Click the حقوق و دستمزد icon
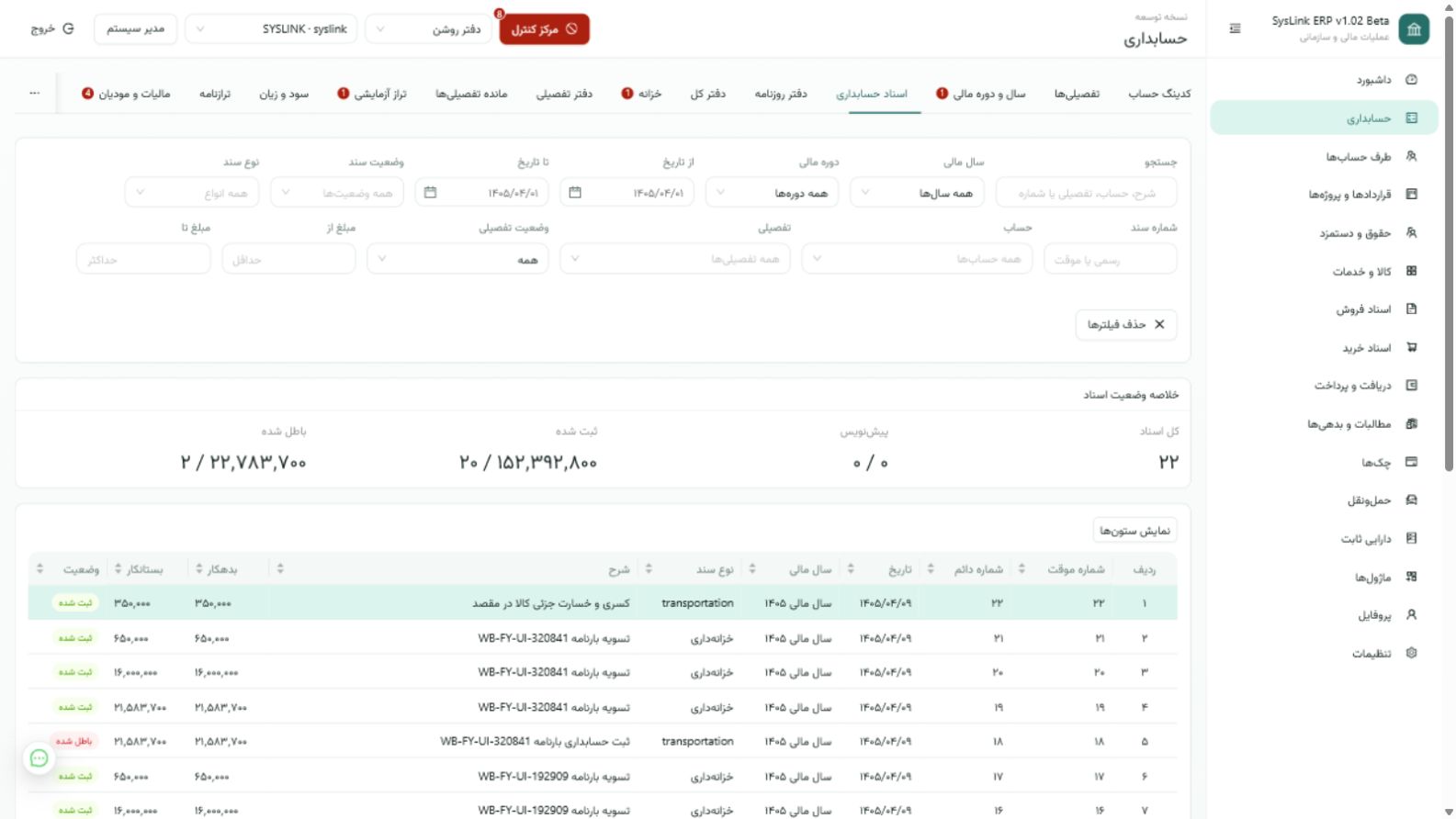1456x819 pixels. (x=1412, y=233)
